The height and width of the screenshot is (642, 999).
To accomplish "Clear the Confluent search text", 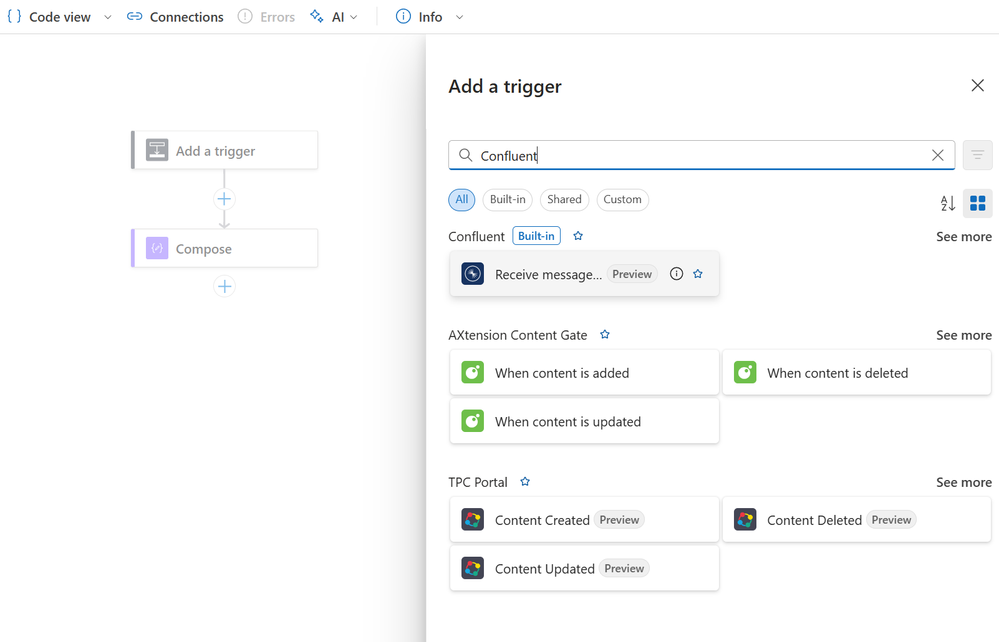I will (x=938, y=155).
